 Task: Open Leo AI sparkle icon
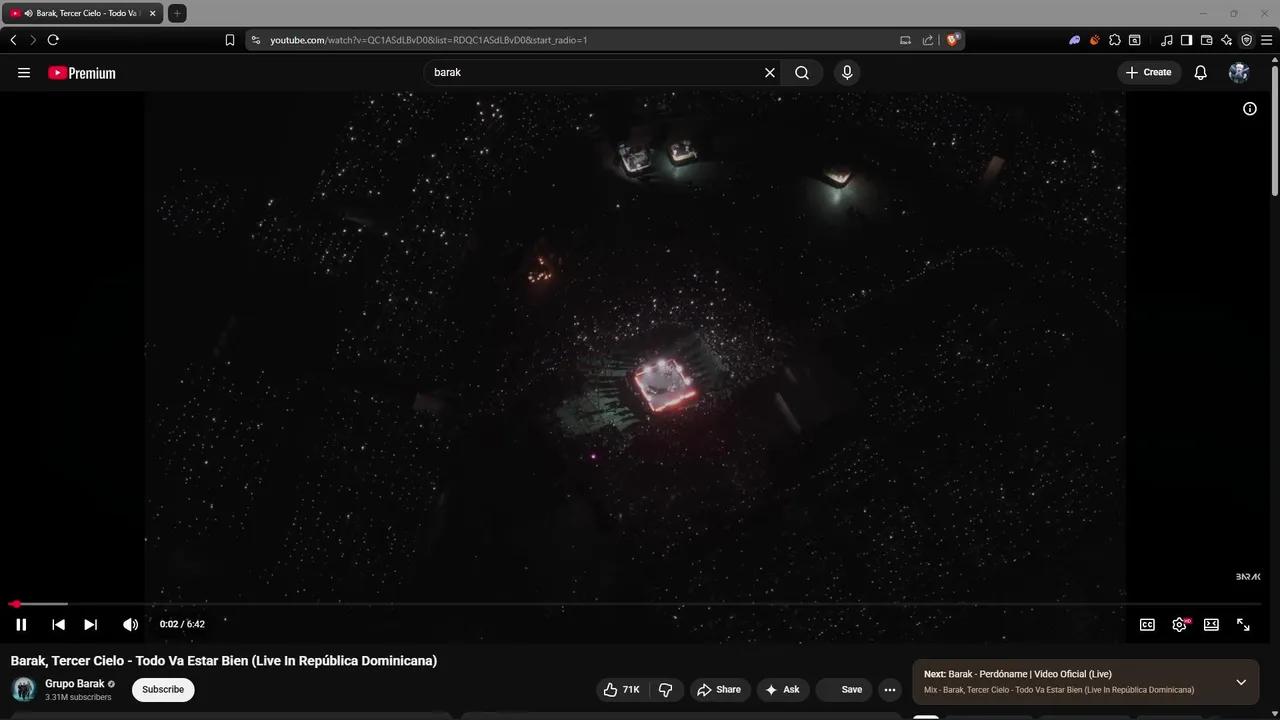(1227, 40)
